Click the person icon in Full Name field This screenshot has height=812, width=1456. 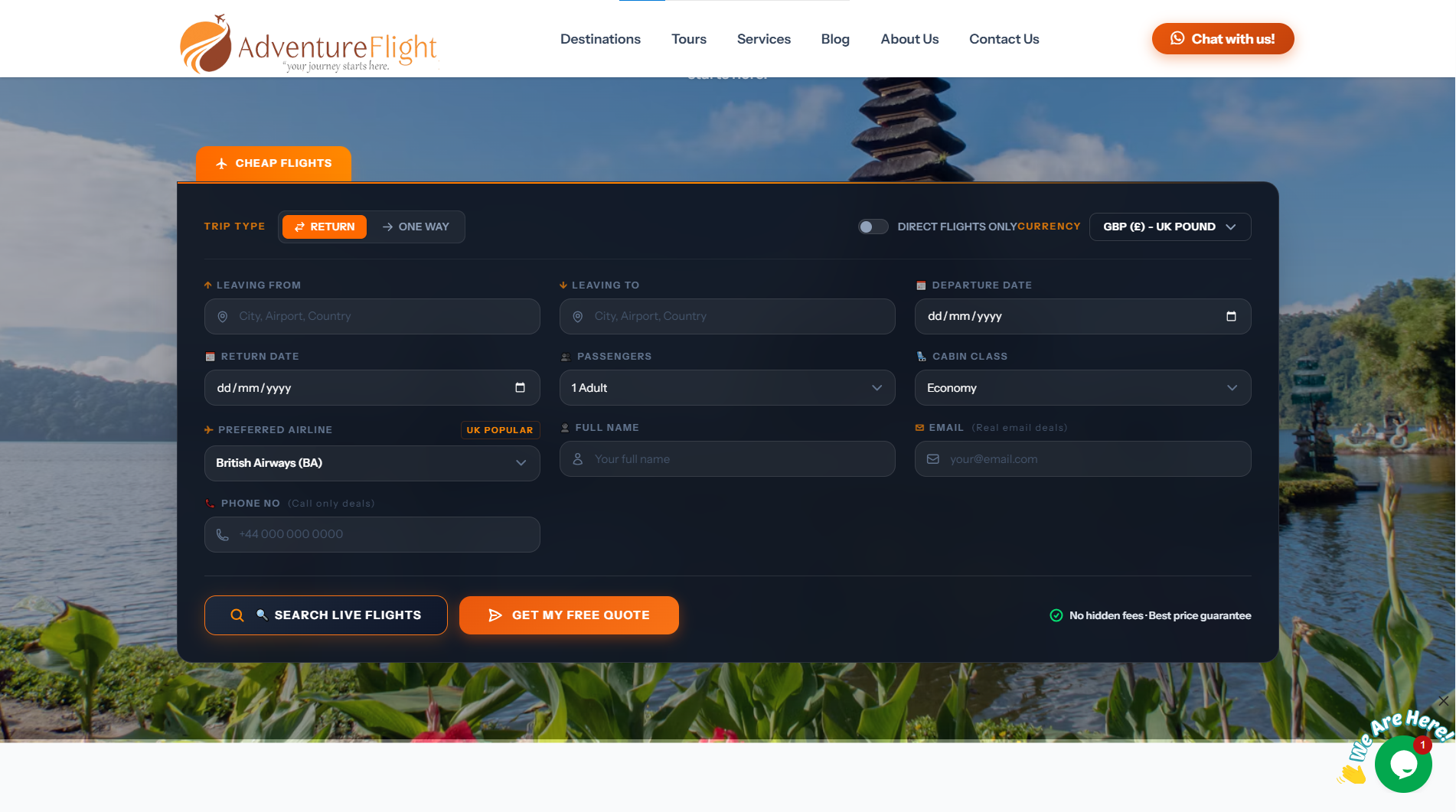coord(578,459)
